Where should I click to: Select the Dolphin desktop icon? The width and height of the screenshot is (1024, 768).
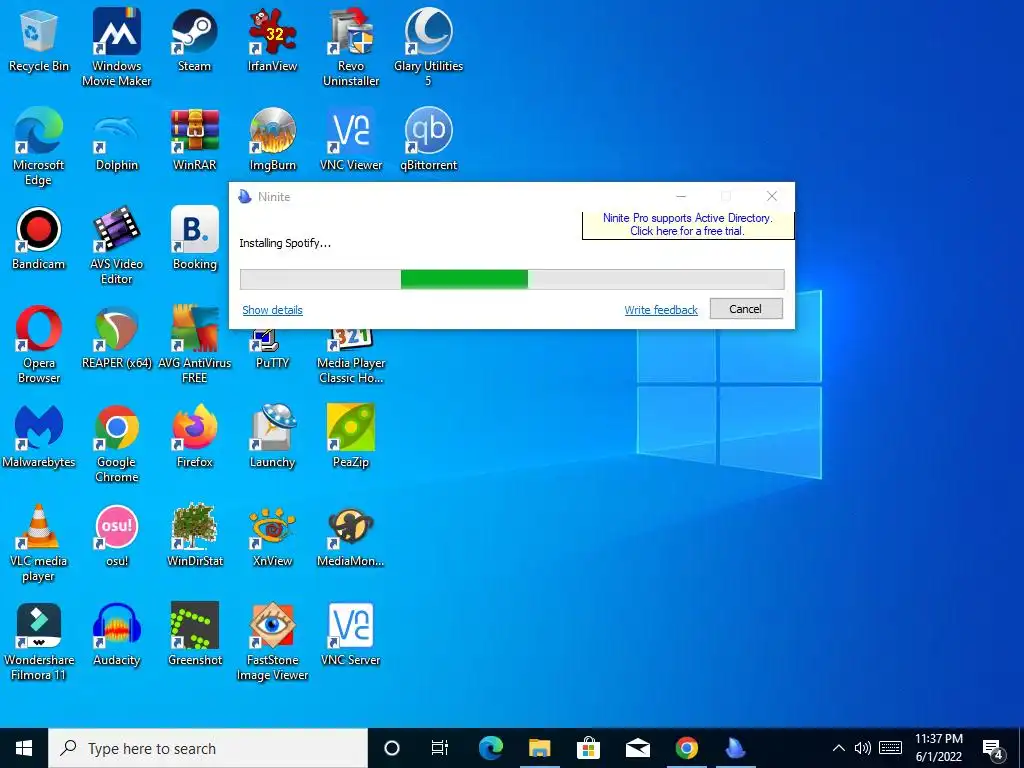pos(116,140)
